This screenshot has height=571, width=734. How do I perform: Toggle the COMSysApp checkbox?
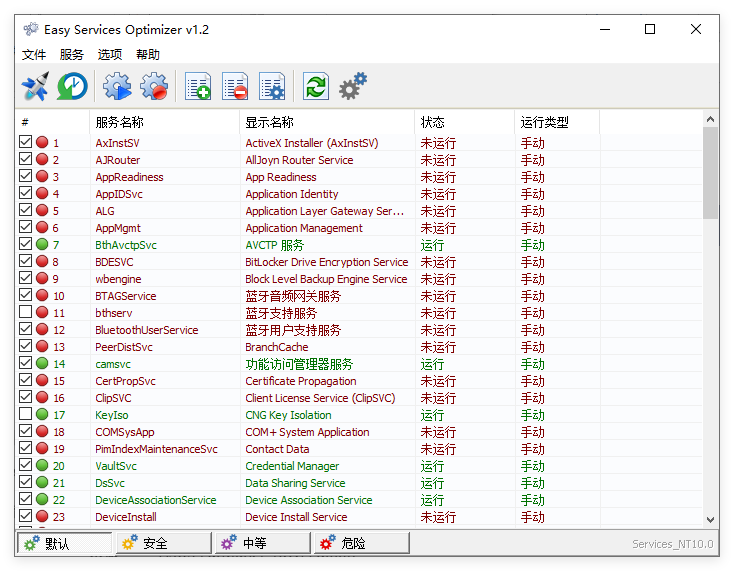26,431
